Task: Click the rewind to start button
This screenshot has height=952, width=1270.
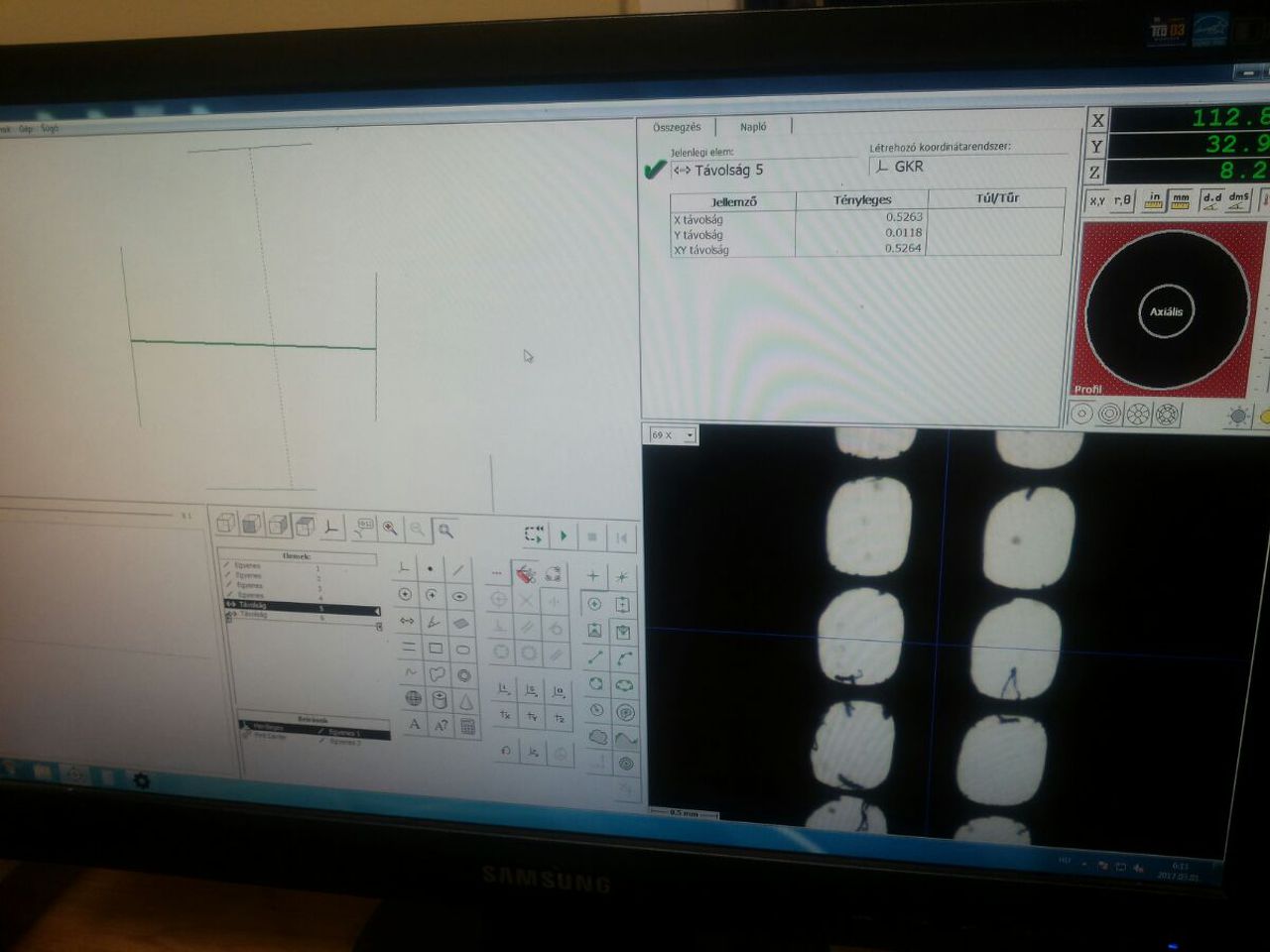Action: (621, 537)
